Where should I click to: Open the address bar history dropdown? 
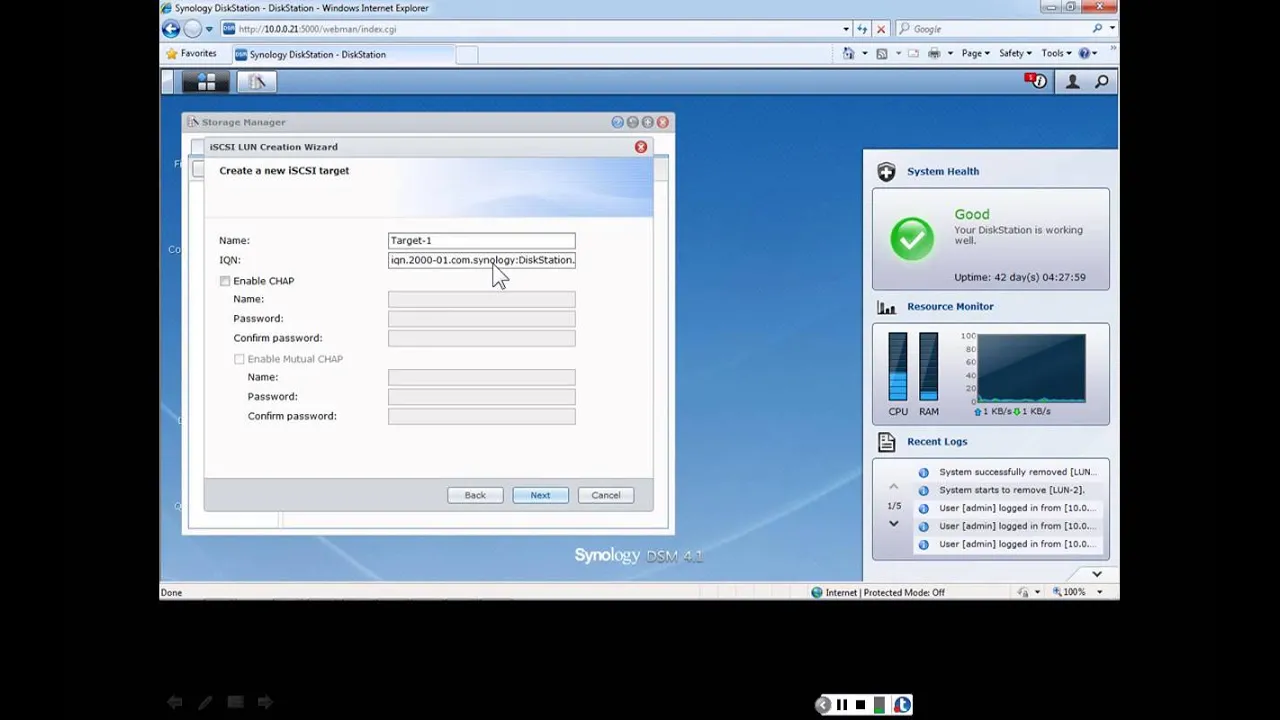pos(846,29)
